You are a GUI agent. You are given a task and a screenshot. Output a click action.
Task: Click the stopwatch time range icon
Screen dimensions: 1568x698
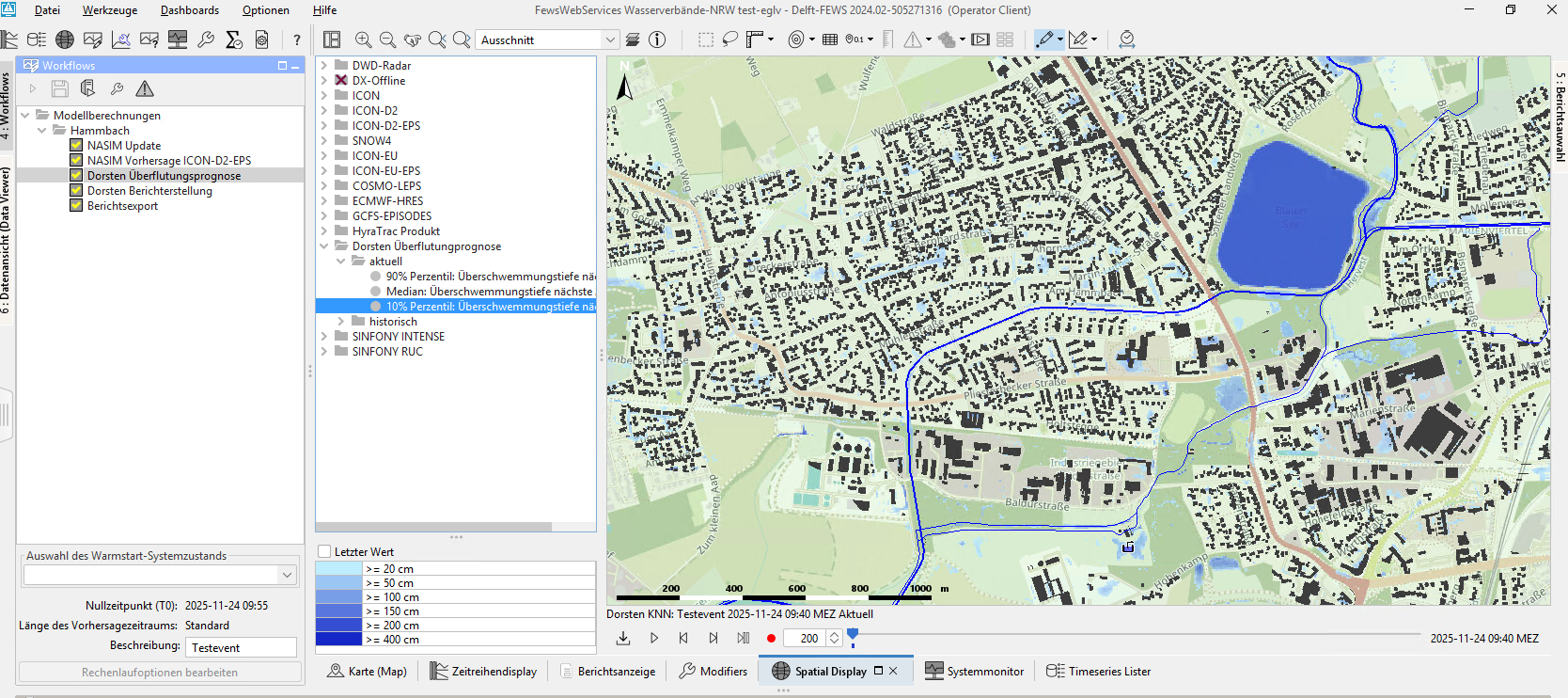coord(1127,40)
